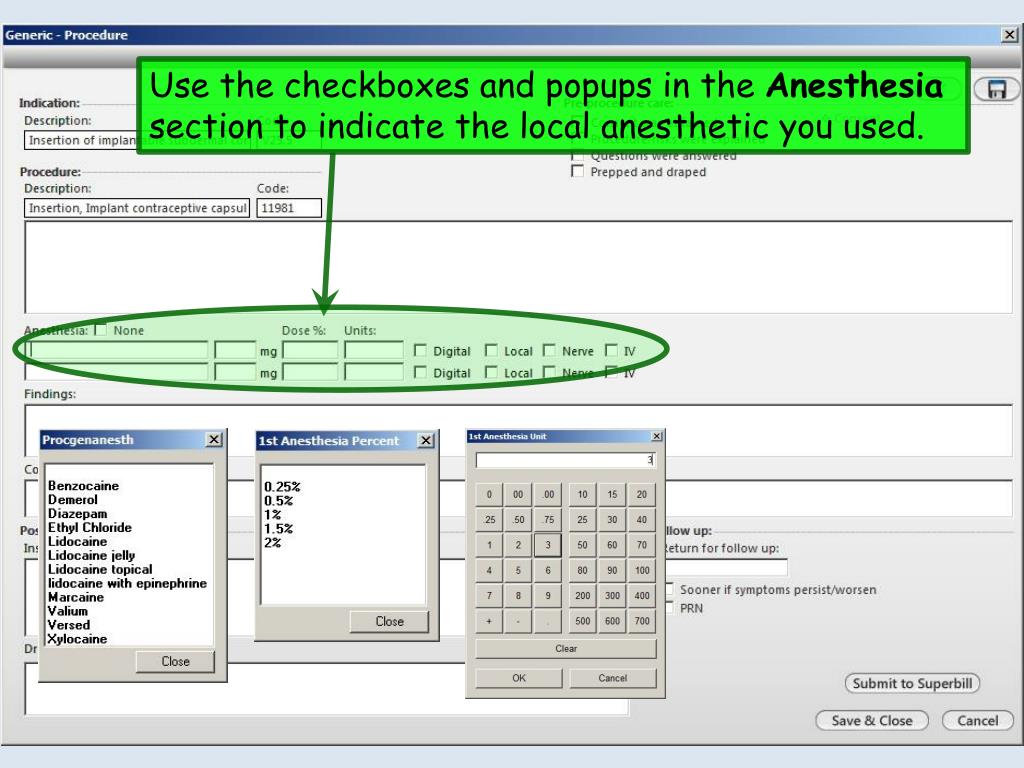
Task: Choose 0.25% anesthesia percent
Action: pos(282,487)
